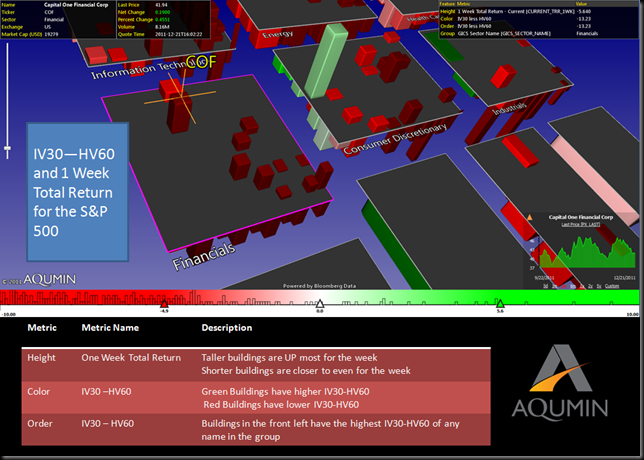This screenshot has width=644, height=460.
Task: Click the AQUMIN logo in legend area
Action: point(560,383)
